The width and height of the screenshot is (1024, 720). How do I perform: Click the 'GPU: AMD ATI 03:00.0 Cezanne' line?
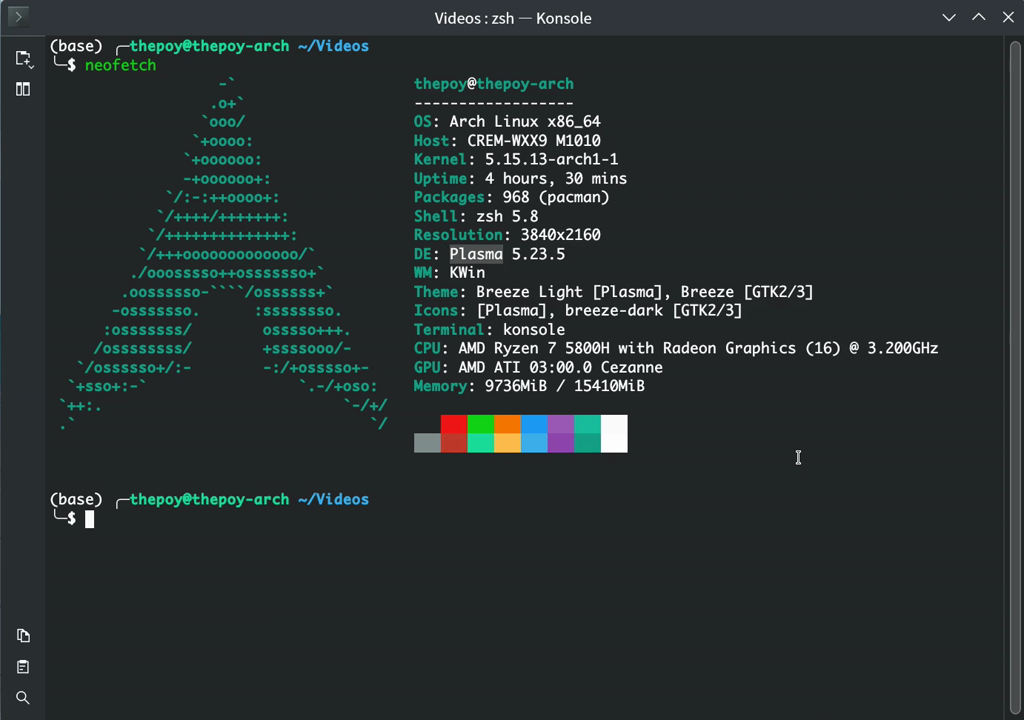point(538,367)
